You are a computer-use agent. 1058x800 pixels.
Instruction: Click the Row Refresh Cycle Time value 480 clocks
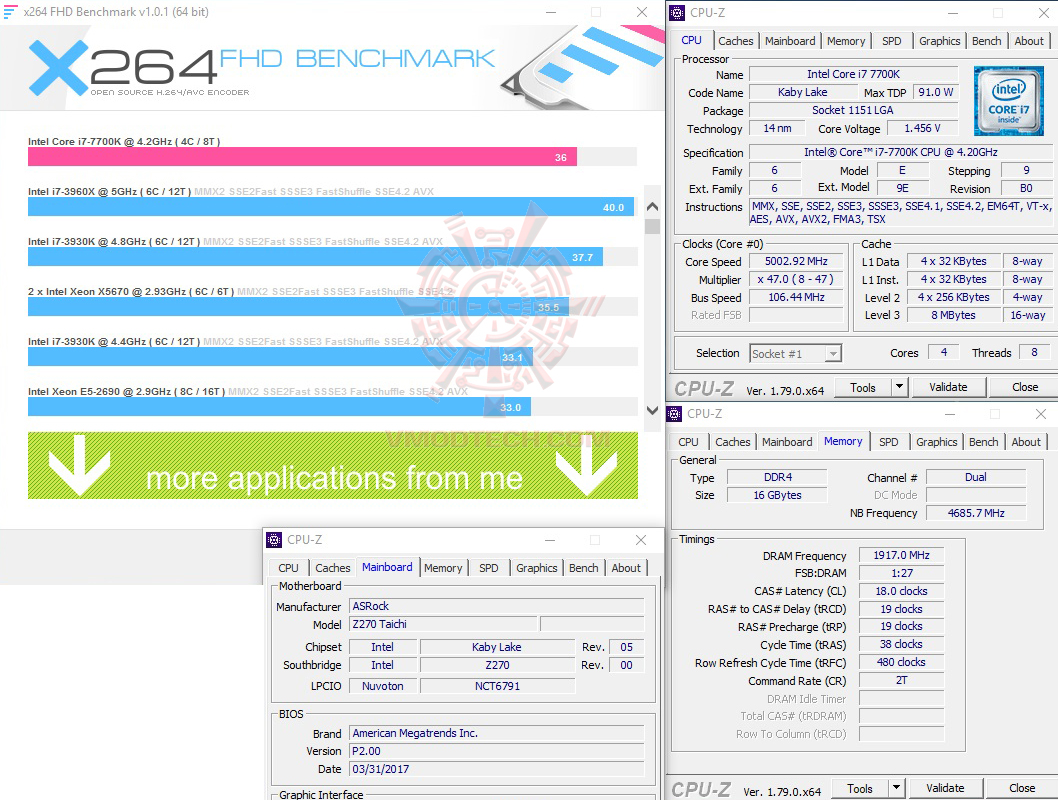click(x=901, y=662)
